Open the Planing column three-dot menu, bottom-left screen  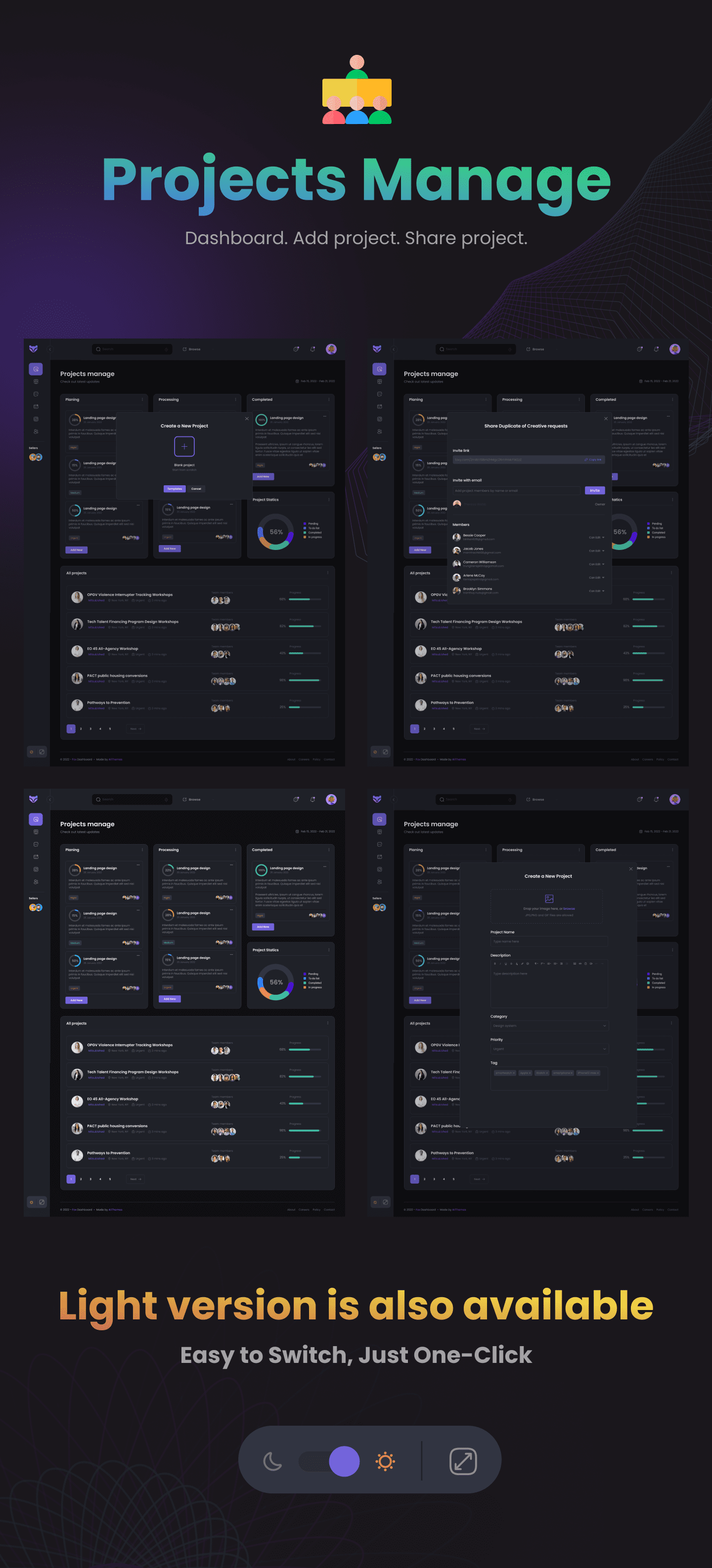coord(142,850)
